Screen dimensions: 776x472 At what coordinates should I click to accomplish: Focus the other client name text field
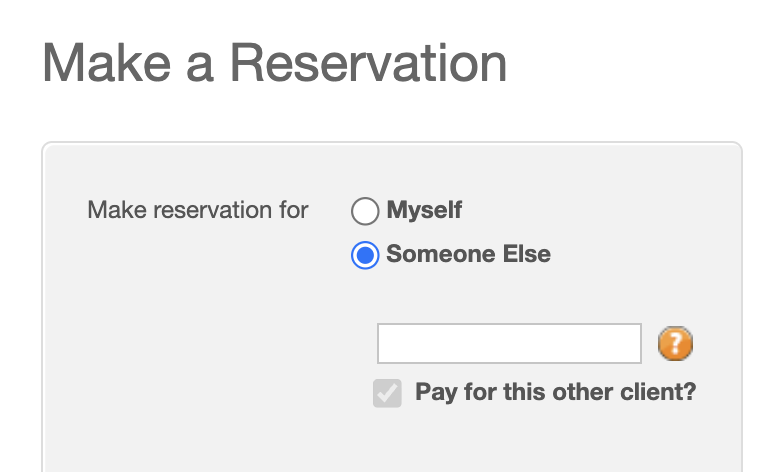[x=508, y=344]
